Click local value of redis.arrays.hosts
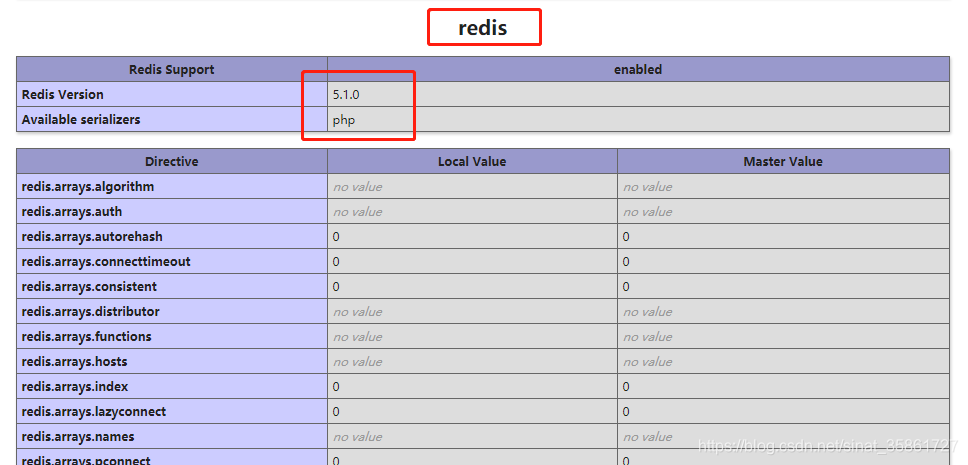Image resolution: width=968 pixels, height=465 pixels. pyautogui.click(x=357, y=361)
